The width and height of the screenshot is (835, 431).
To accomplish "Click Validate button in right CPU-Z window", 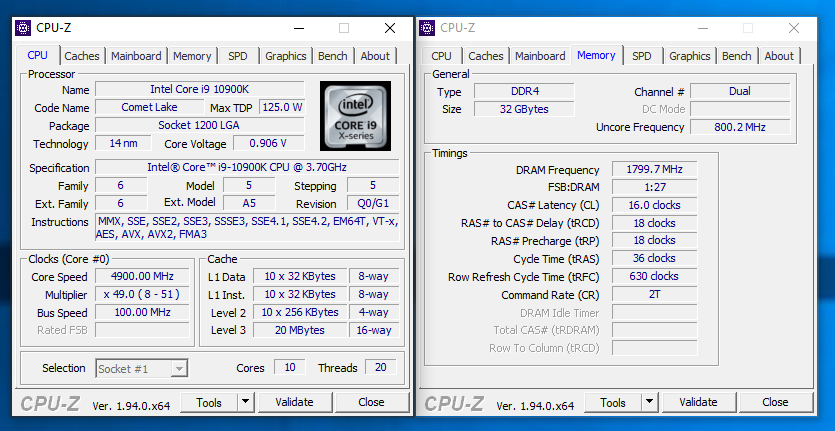I will (x=699, y=403).
